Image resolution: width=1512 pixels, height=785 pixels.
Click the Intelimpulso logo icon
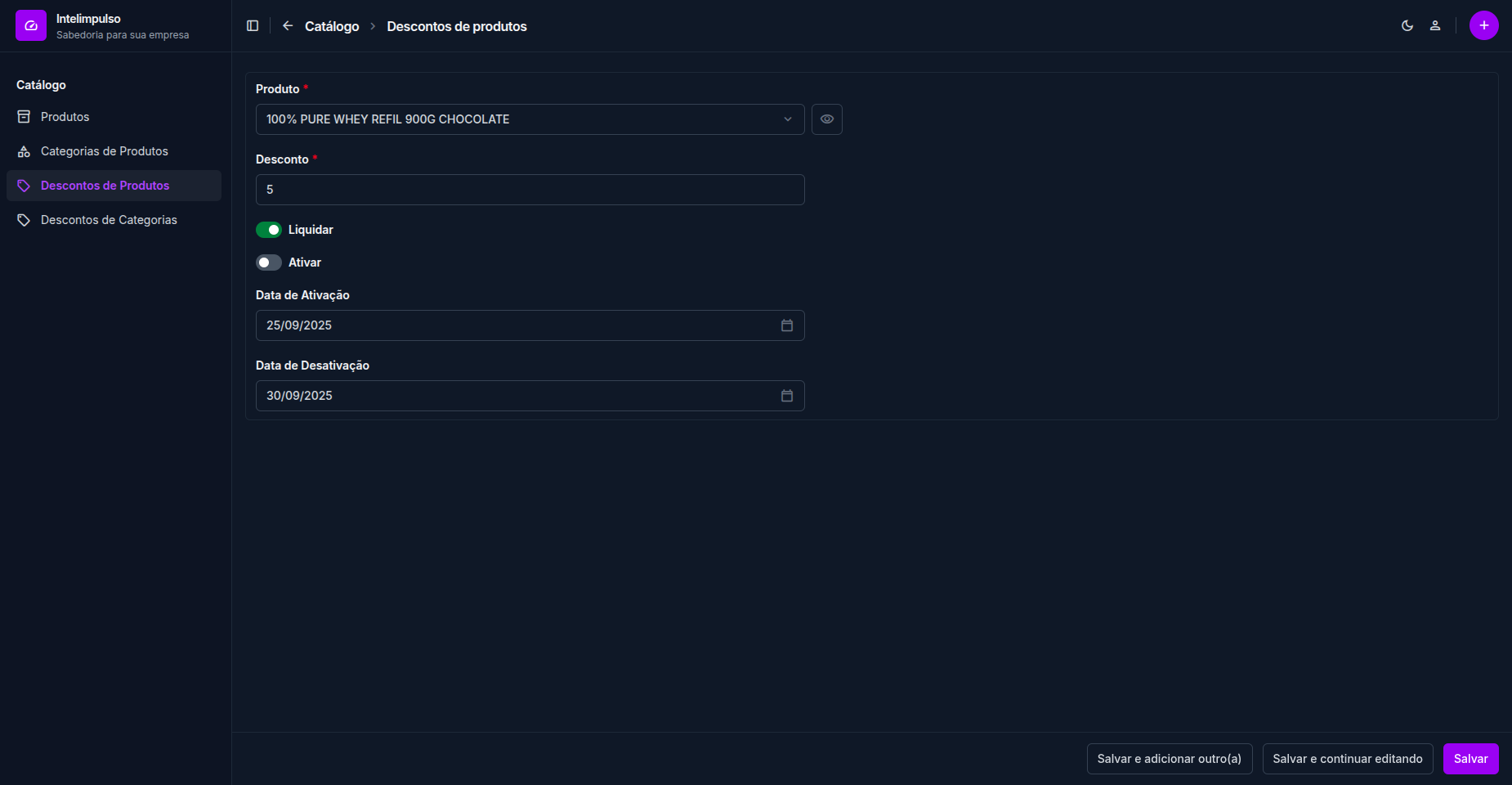(x=31, y=25)
